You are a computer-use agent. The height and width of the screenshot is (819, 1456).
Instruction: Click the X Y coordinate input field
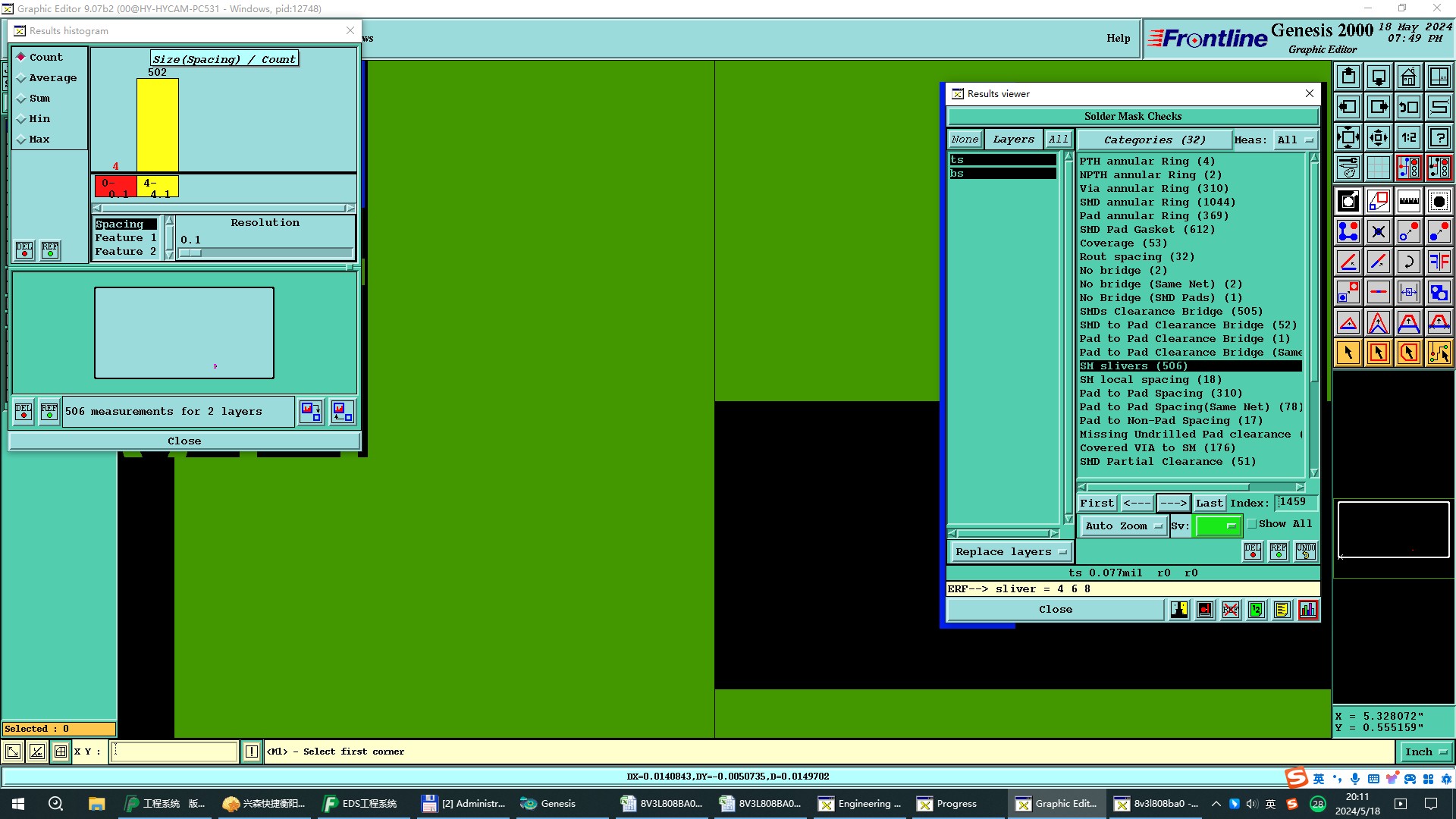pos(174,752)
